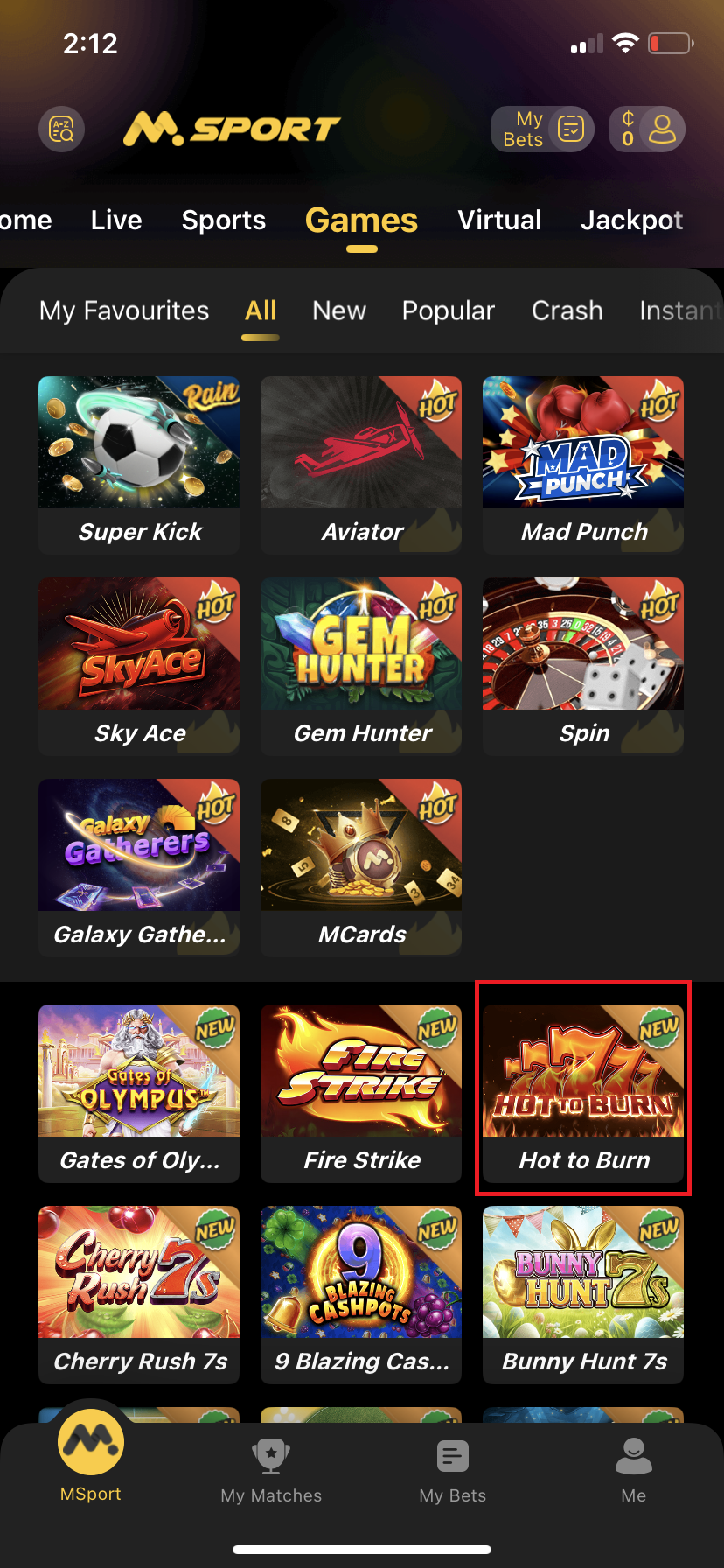Open the A-Z search icon
Viewport: 724px width, 1568px height.
pyautogui.click(x=61, y=129)
